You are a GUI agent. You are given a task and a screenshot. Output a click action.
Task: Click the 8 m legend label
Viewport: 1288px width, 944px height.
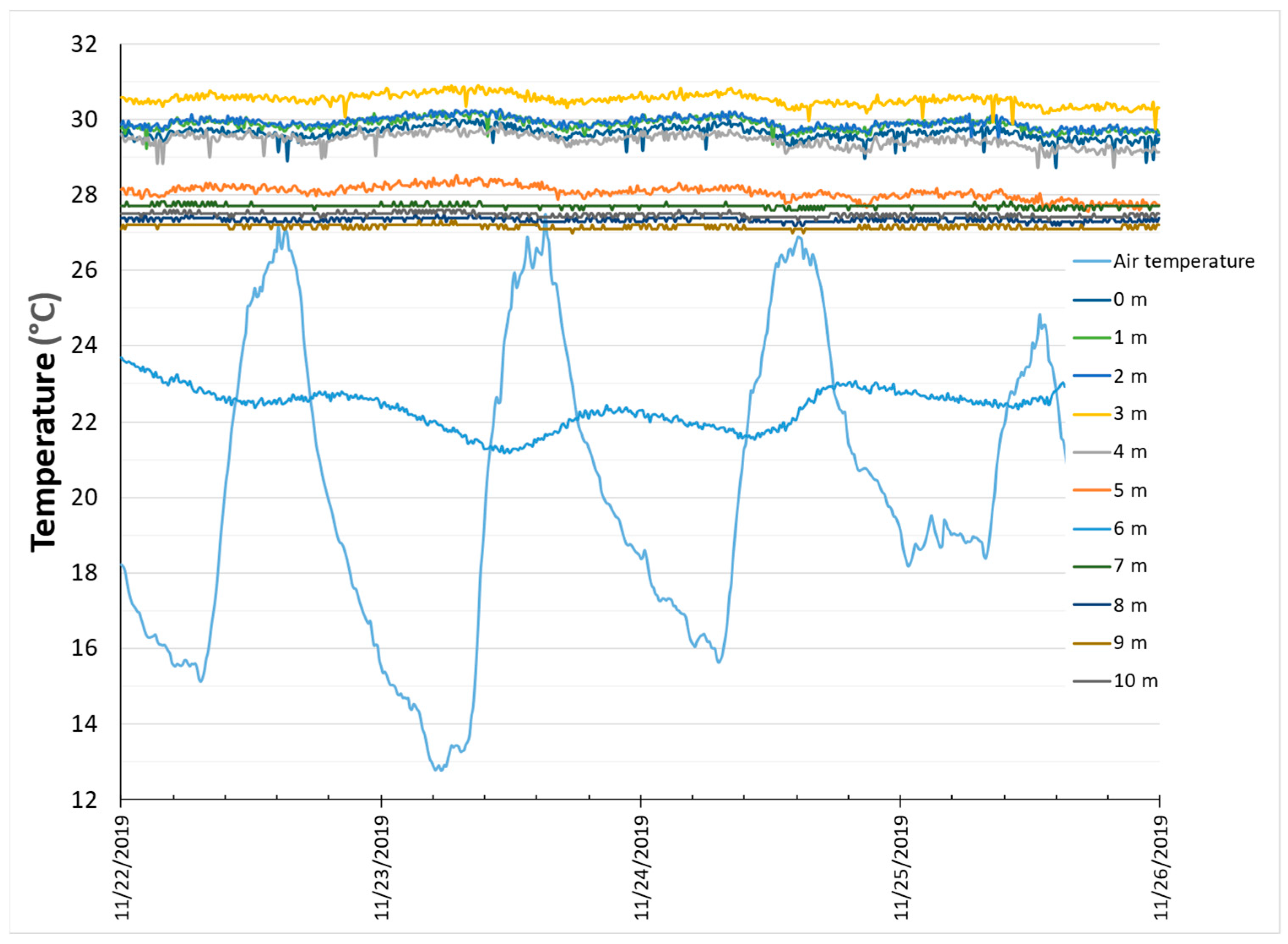(1130, 605)
